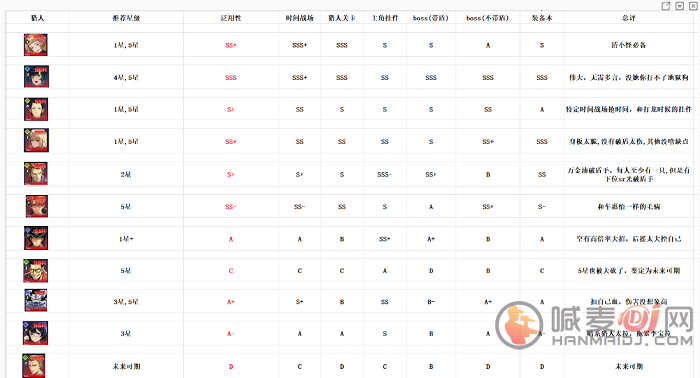Select the 5星也被大砍了 summary cell

point(629,271)
